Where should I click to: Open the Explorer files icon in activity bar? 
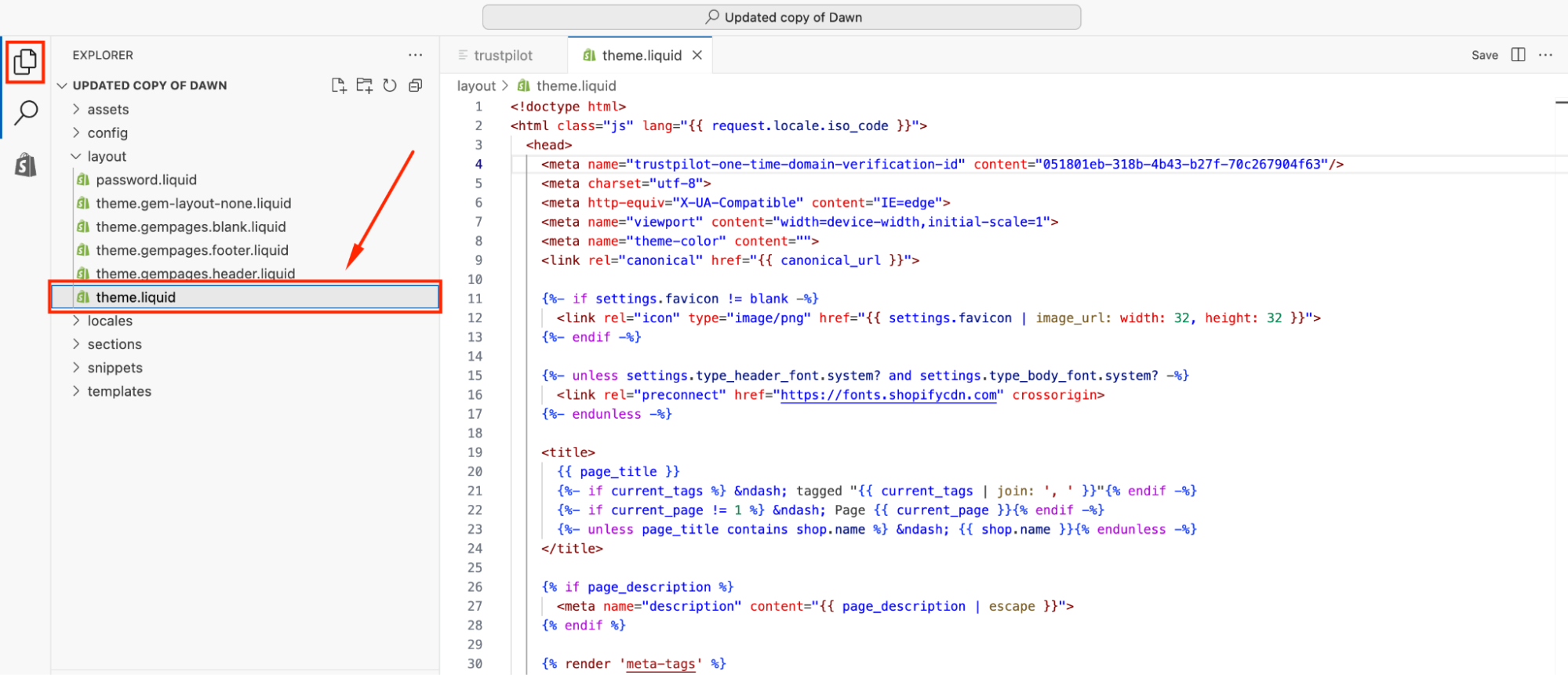pos(25,61)
